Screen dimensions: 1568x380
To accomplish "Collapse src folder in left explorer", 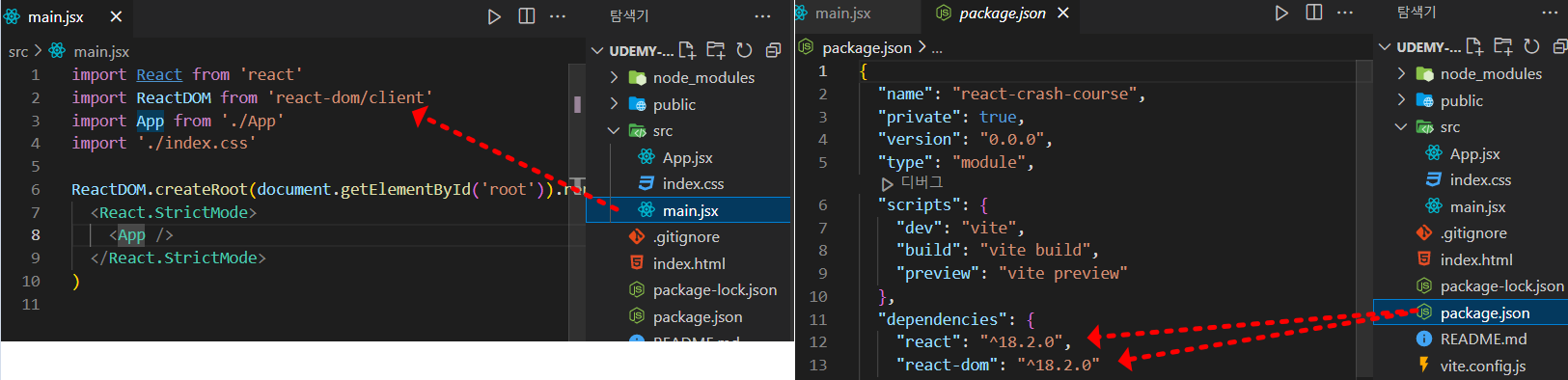I will [614, 130].
